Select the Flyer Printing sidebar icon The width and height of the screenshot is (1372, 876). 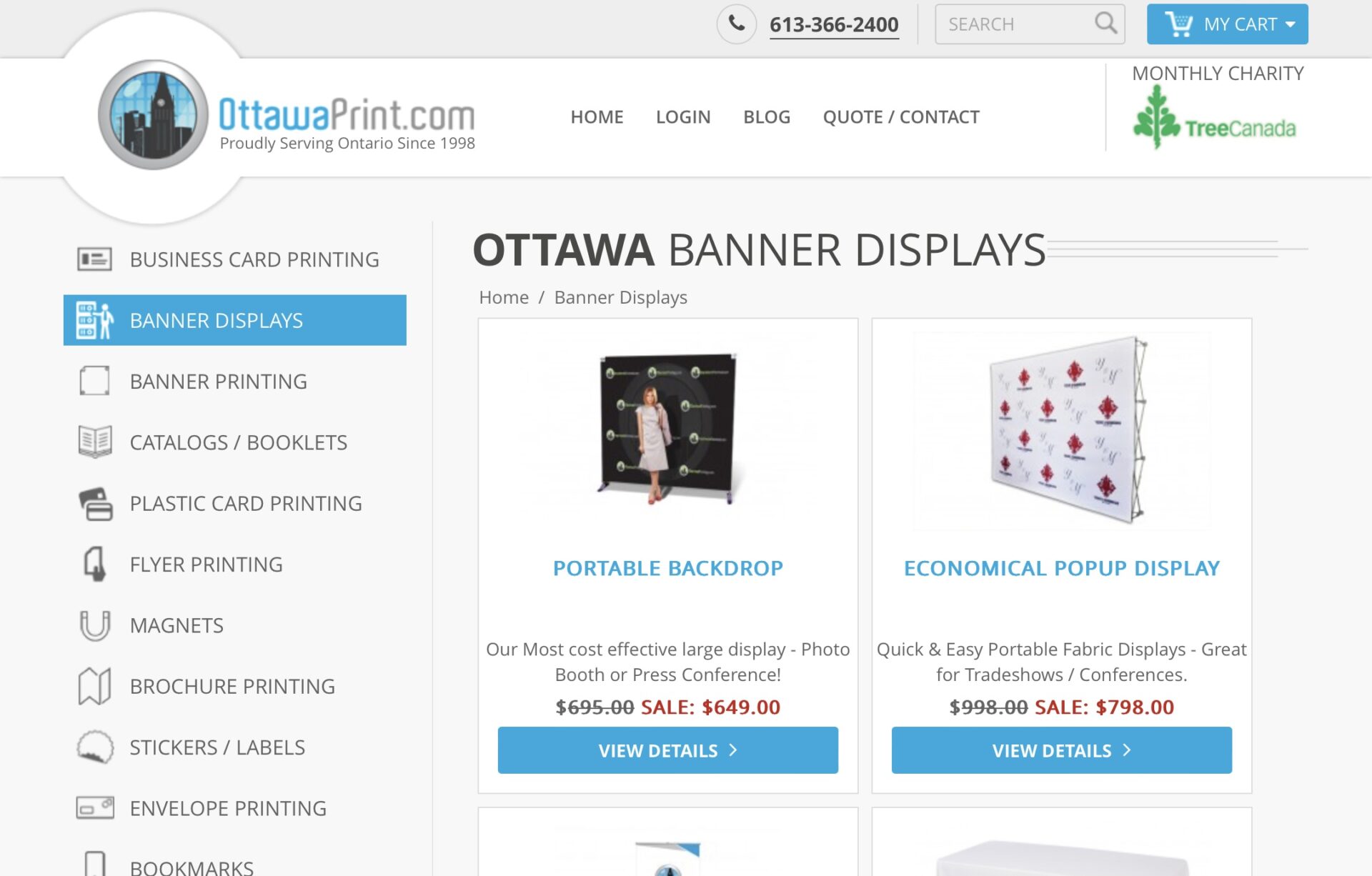pyautogui.click(x=94, y=564)
